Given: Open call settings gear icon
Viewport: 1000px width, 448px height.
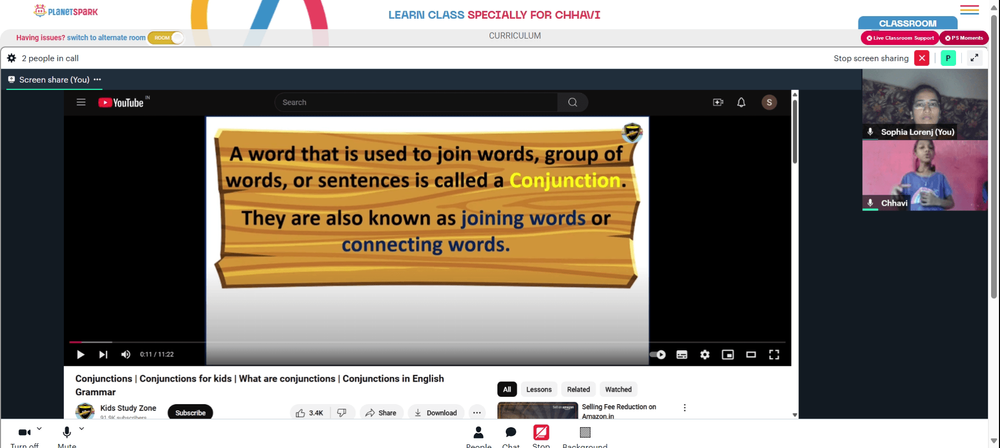Looking at the screenshot, I should click(x=11, y=58).
